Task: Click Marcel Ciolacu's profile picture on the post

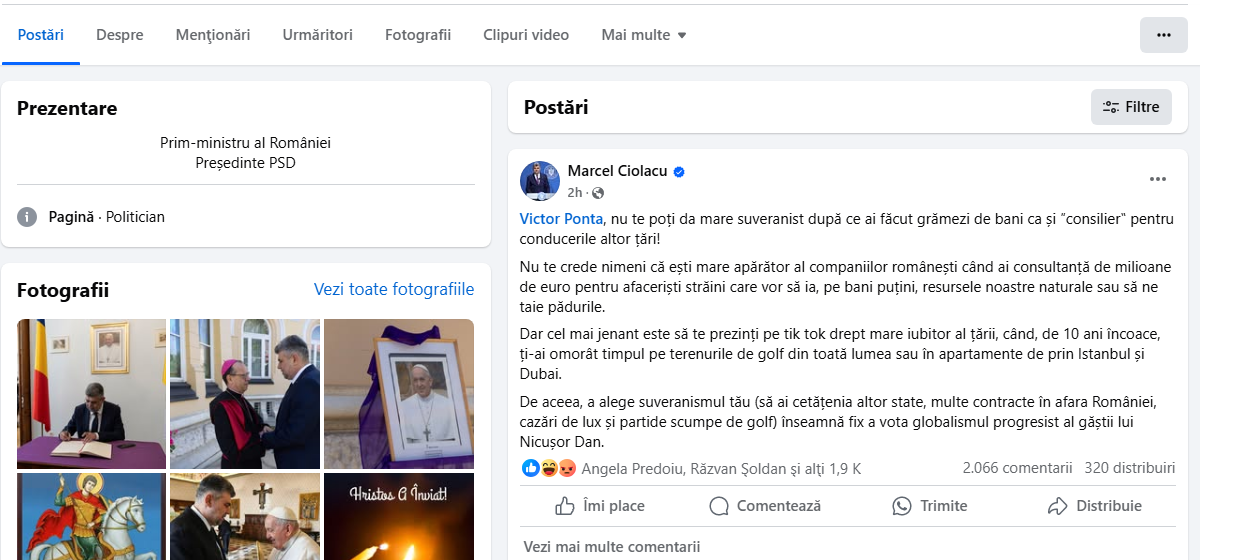Action: pos(540,181)
